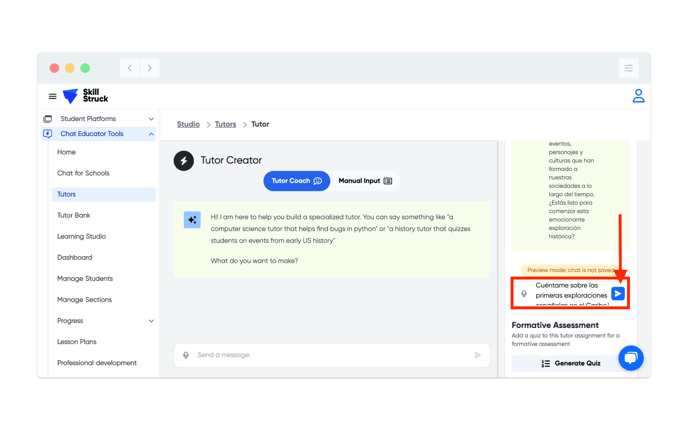This screenshot has height=430, width=688.
Task: Open Chat for Schools in sidebar
Action: tap(83, 173)
